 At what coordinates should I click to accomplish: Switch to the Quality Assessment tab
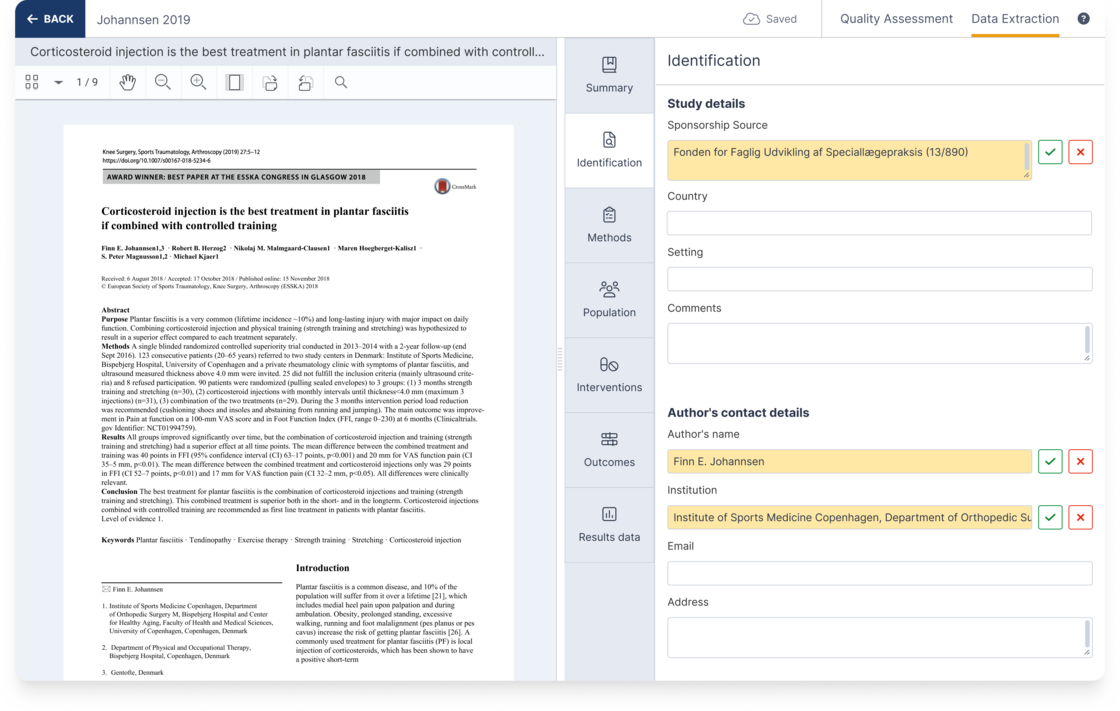895,19
